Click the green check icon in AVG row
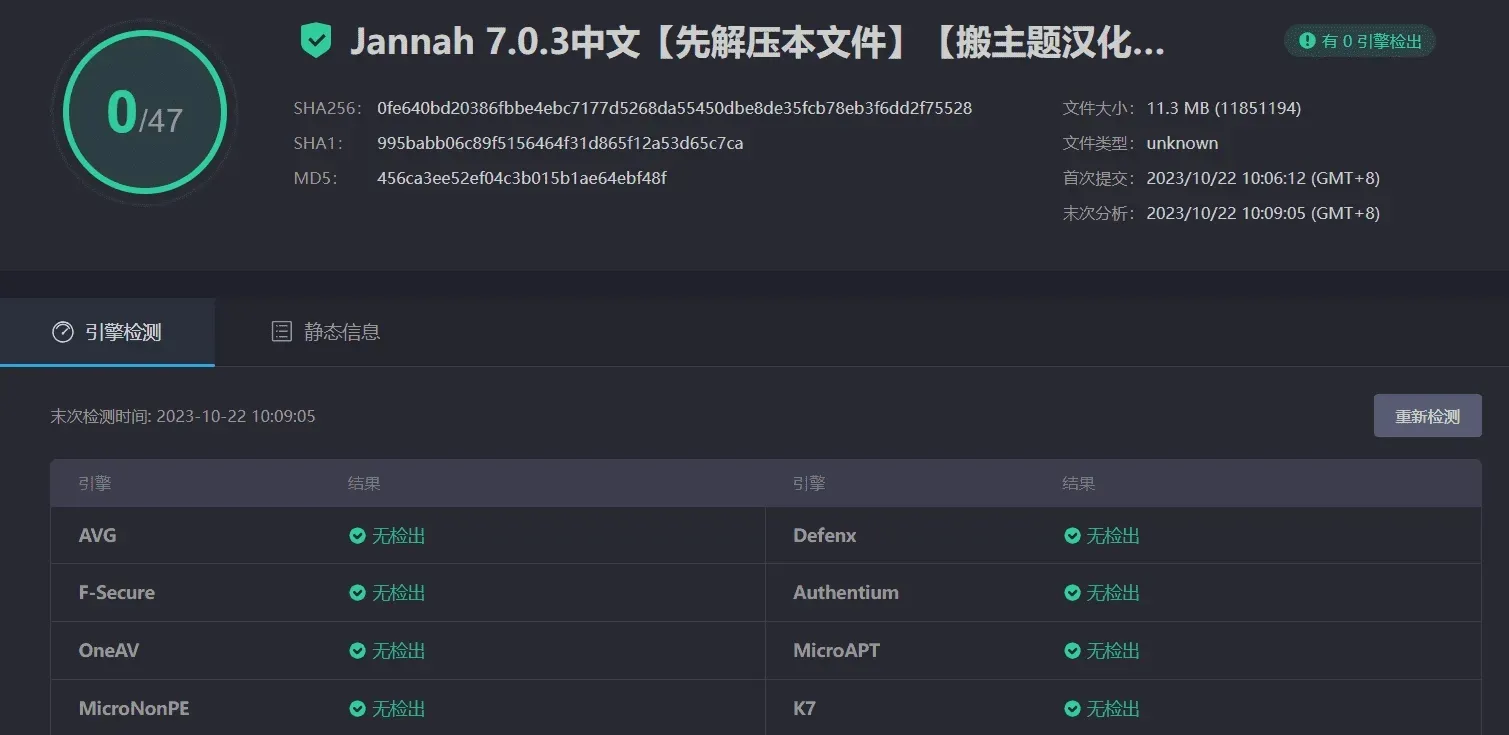Viewport: 1509px width, 735px height. pos(357,536)
